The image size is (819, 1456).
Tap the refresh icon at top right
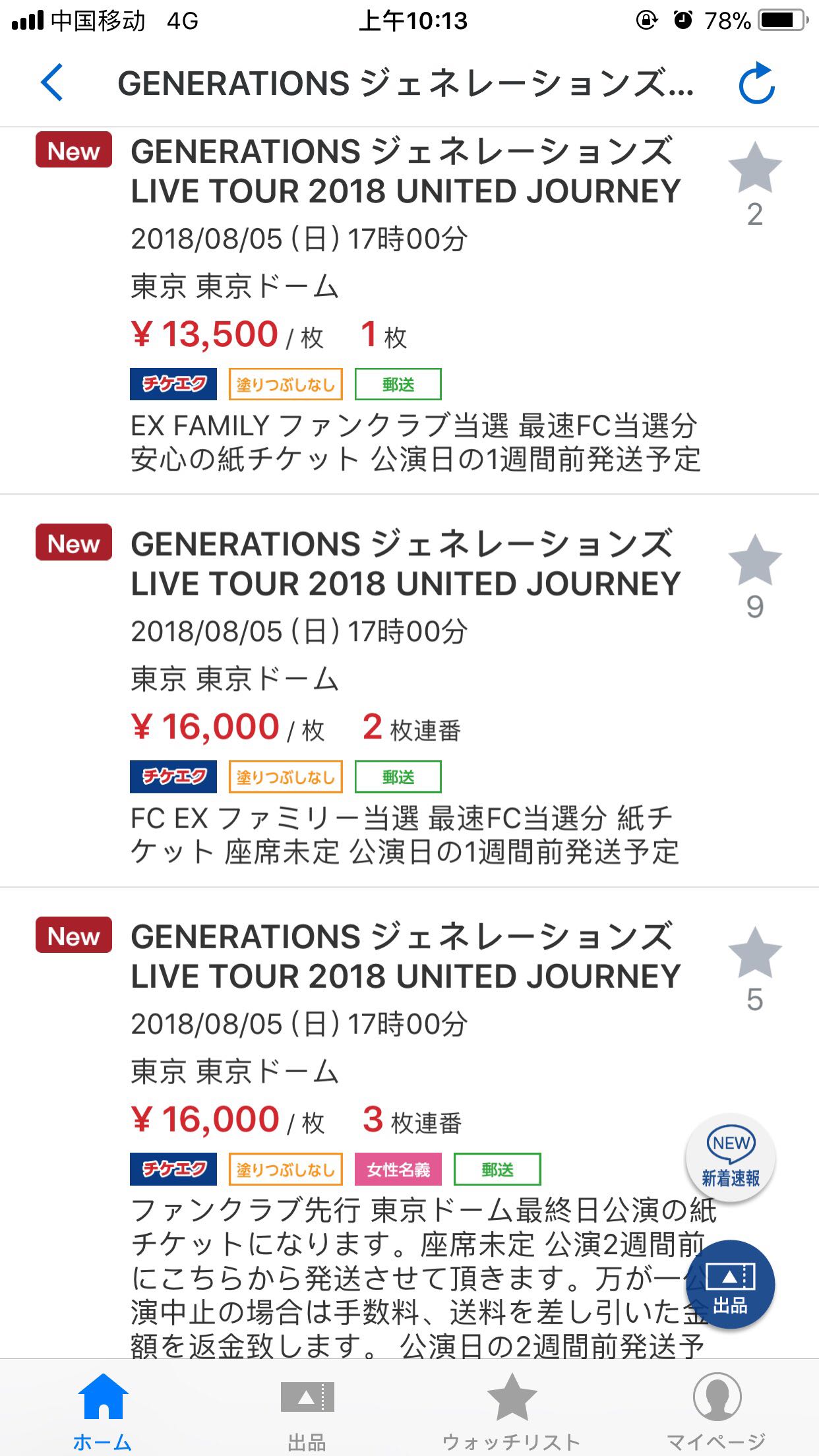tap(756, 83)
